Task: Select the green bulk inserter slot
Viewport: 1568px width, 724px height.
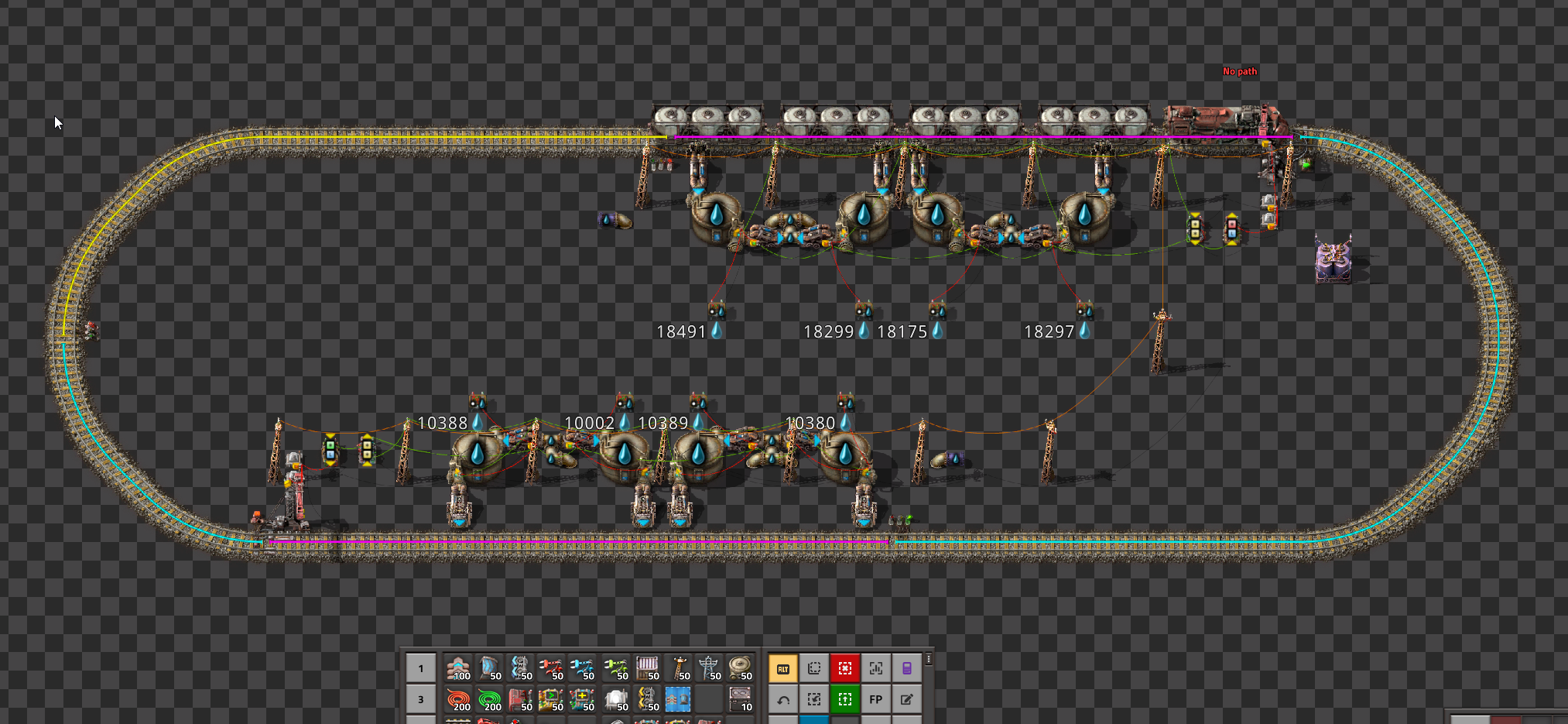Action: [x=616, y=668]
